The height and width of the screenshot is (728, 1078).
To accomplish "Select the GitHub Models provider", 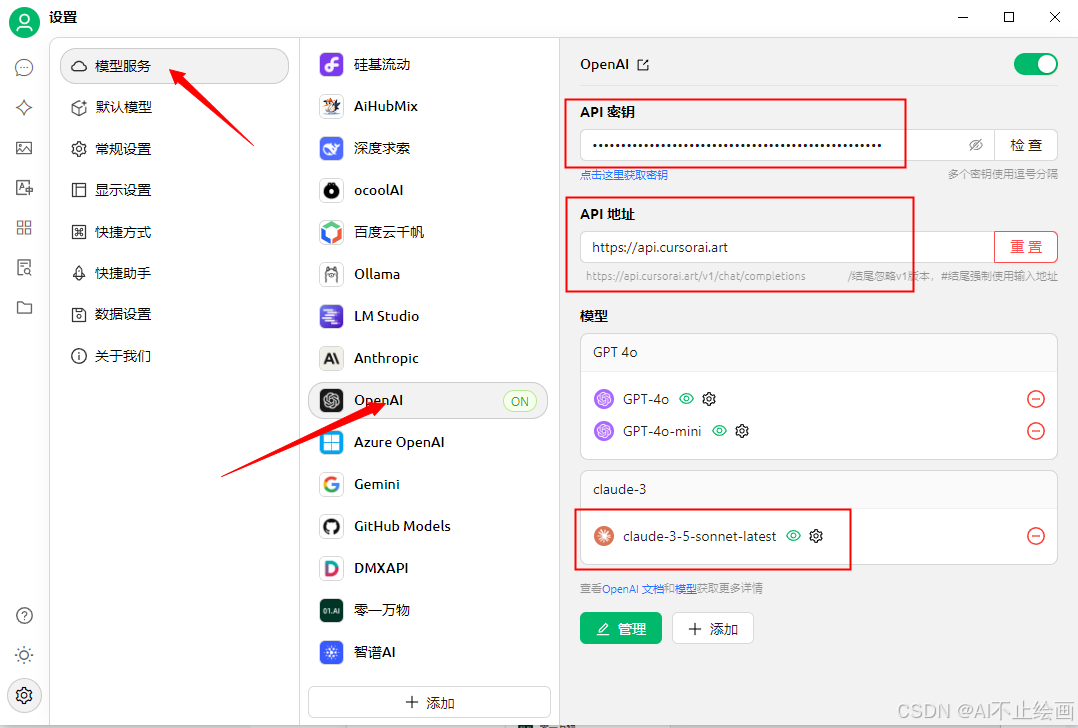I will click(x=428, y=526).
